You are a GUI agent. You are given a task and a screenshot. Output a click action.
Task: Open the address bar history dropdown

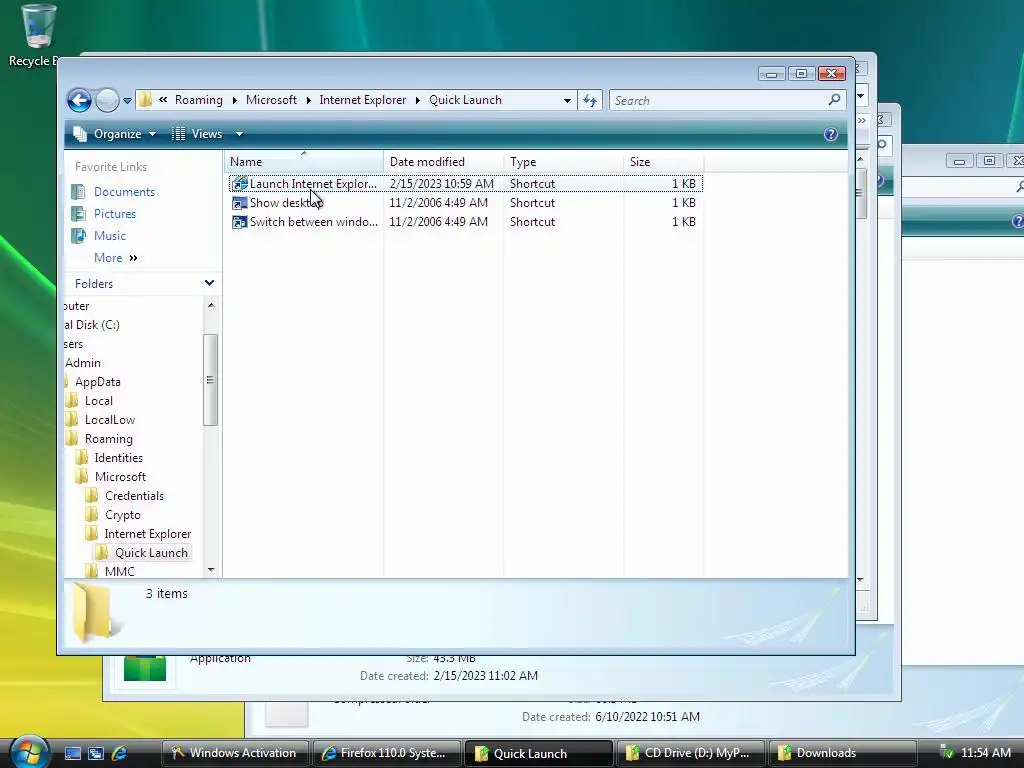[x=567, y=101]
